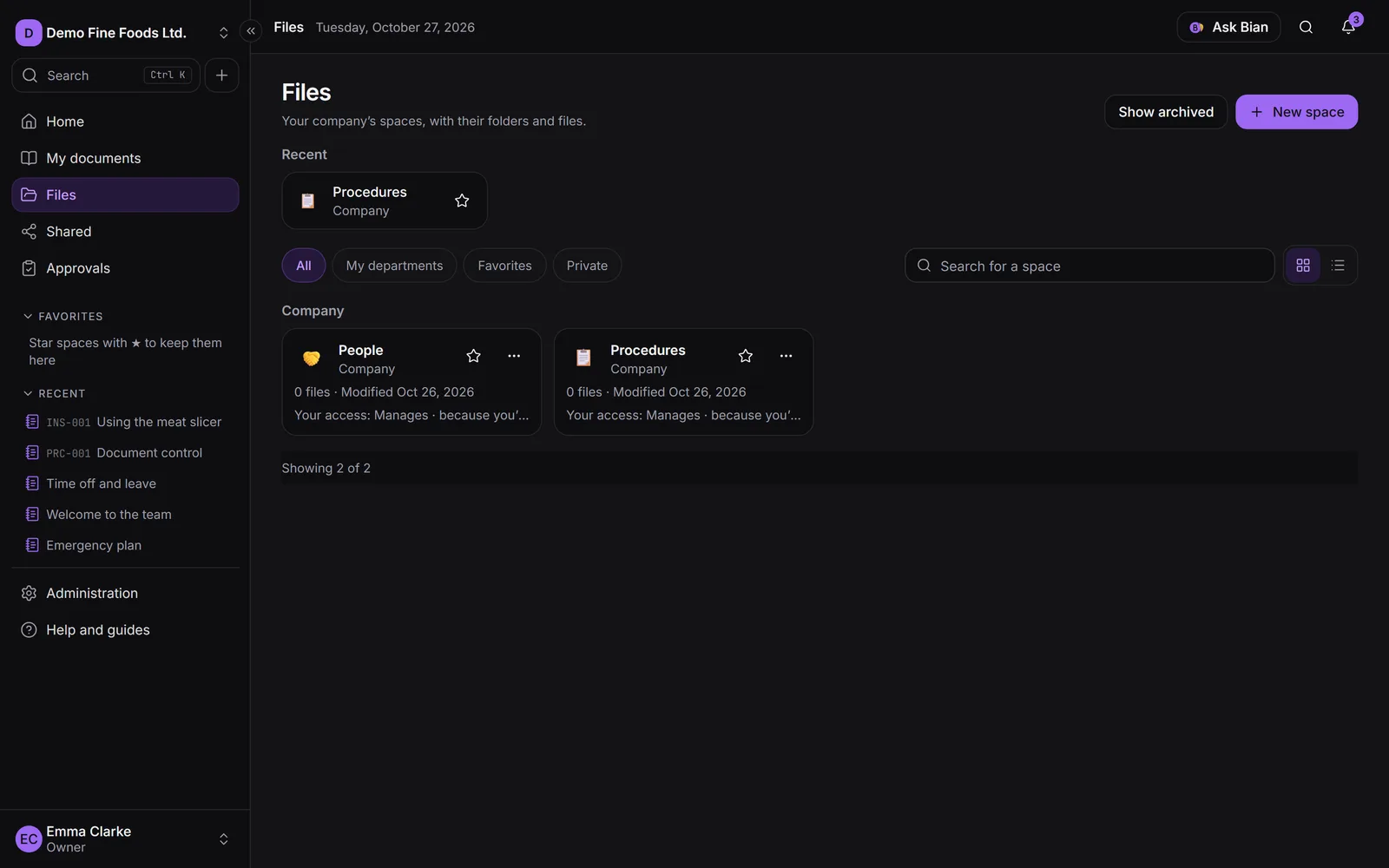1389x868 pixels.
Task: Open the Procedures title in Company section
Action: 648,350
